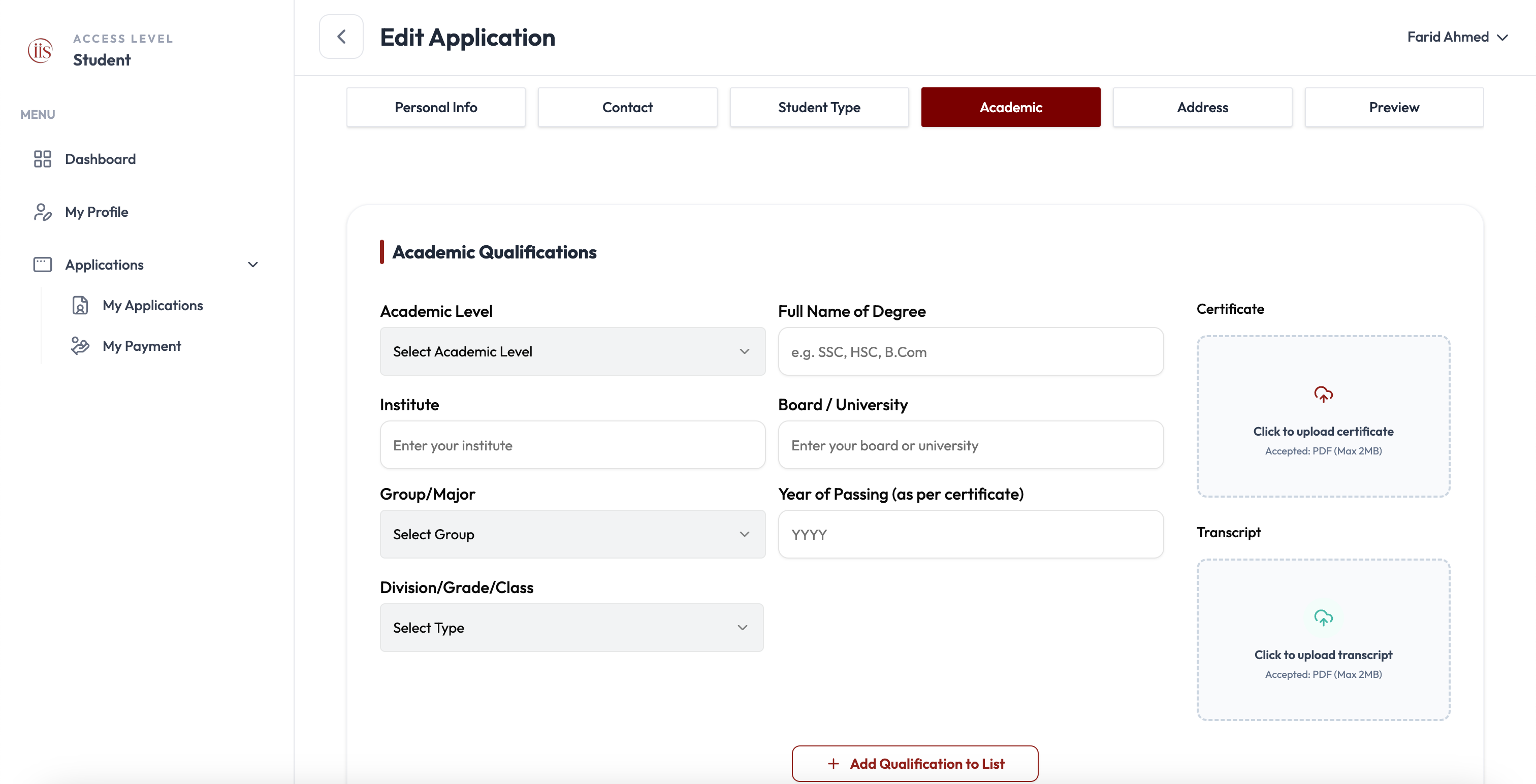Click the Applications folder icon

tap(42, 265)
